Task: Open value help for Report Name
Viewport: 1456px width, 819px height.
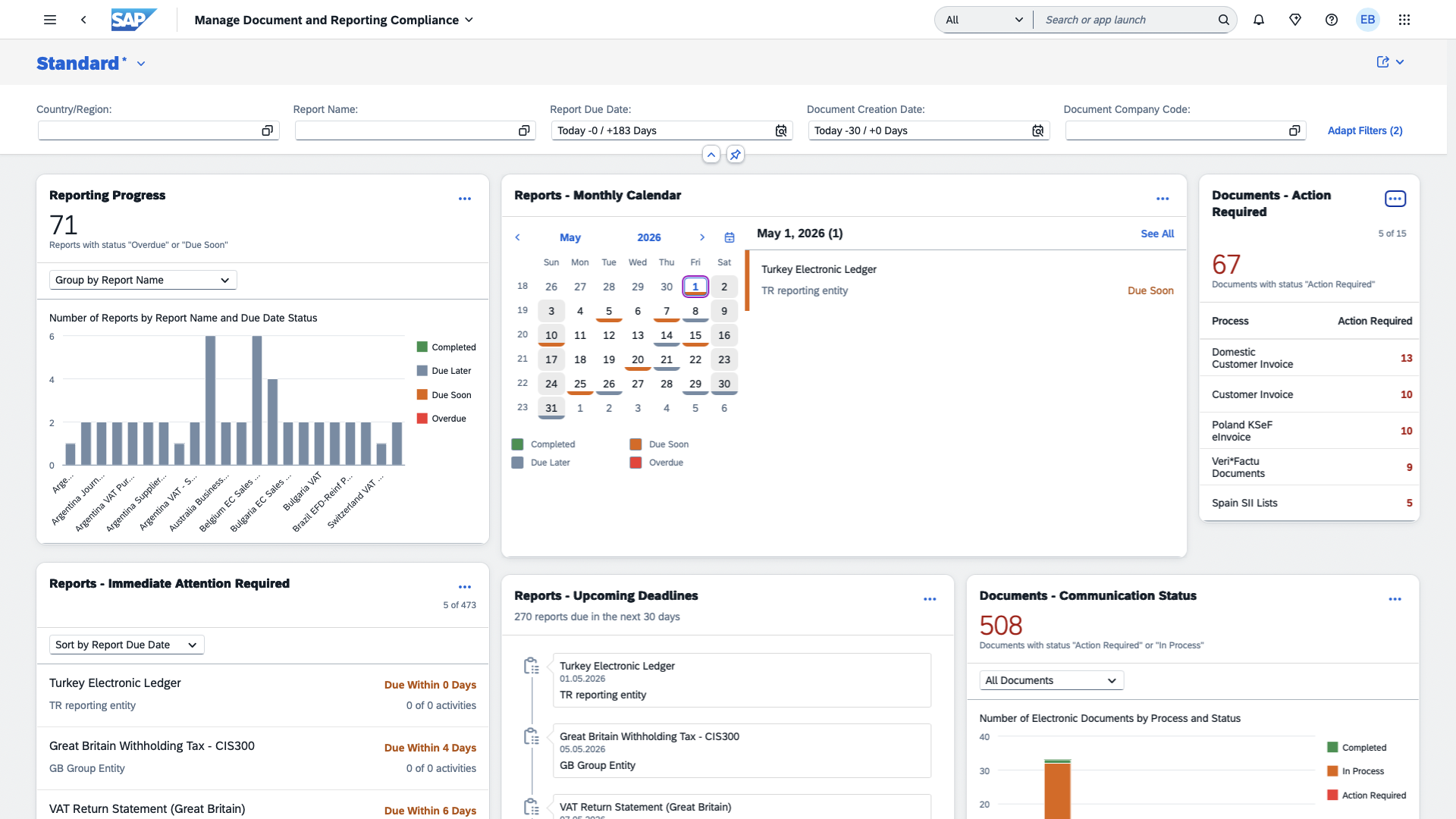Action: pos(524,130)
